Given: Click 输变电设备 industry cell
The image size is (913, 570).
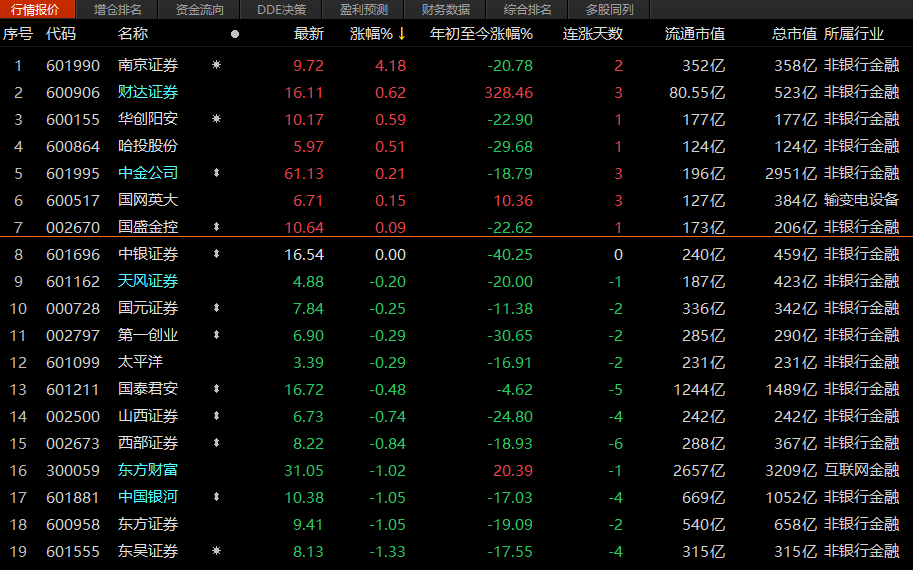Looking at the screenshot, I should tap(861, 200).
